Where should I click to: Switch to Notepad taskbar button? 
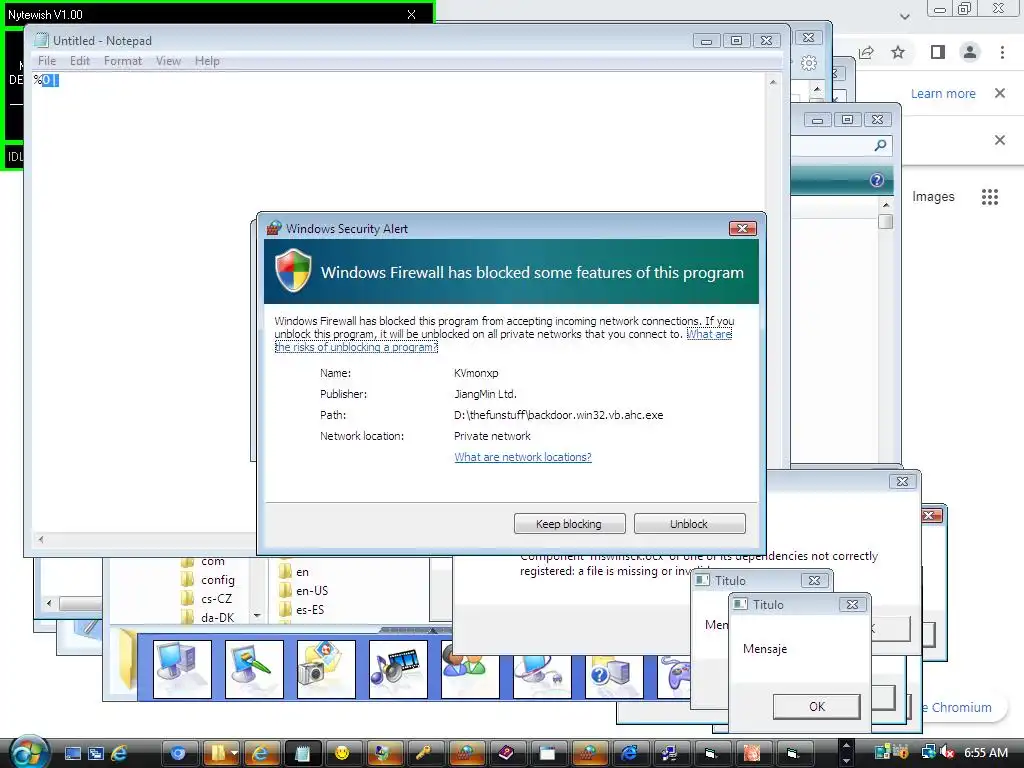coord(302,754)
